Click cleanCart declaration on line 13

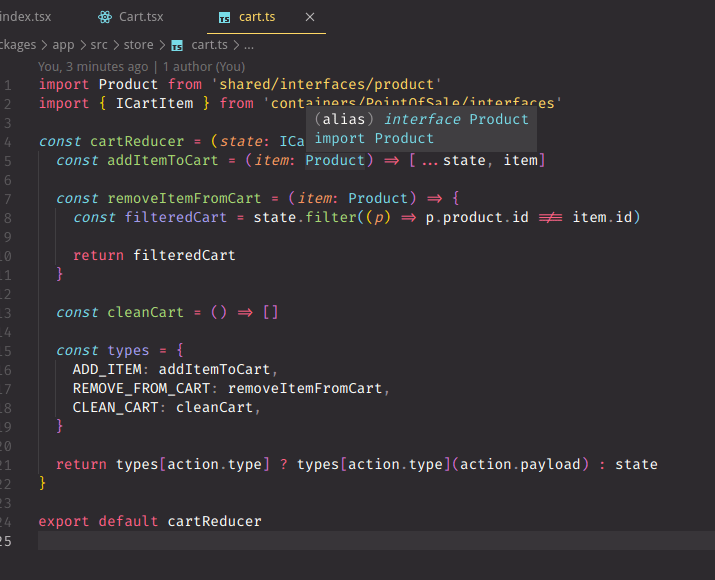click(x=145, y=312)
